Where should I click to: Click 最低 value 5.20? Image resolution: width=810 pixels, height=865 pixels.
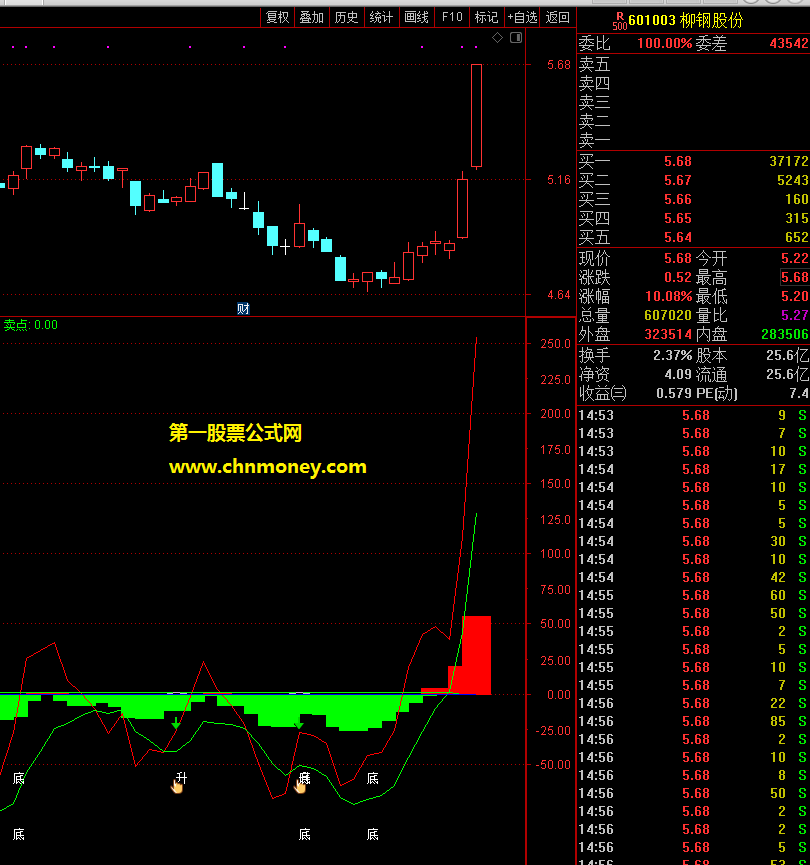pyautogui.click(x=795, y=296)
